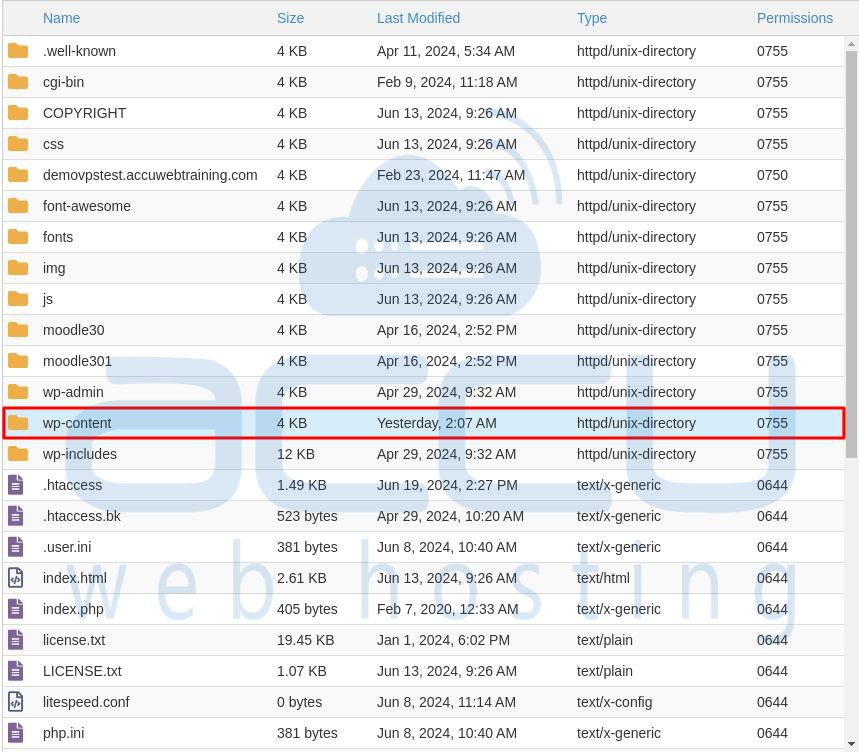
Task: Click the php.ini file icon
Action: coord(16,733)
